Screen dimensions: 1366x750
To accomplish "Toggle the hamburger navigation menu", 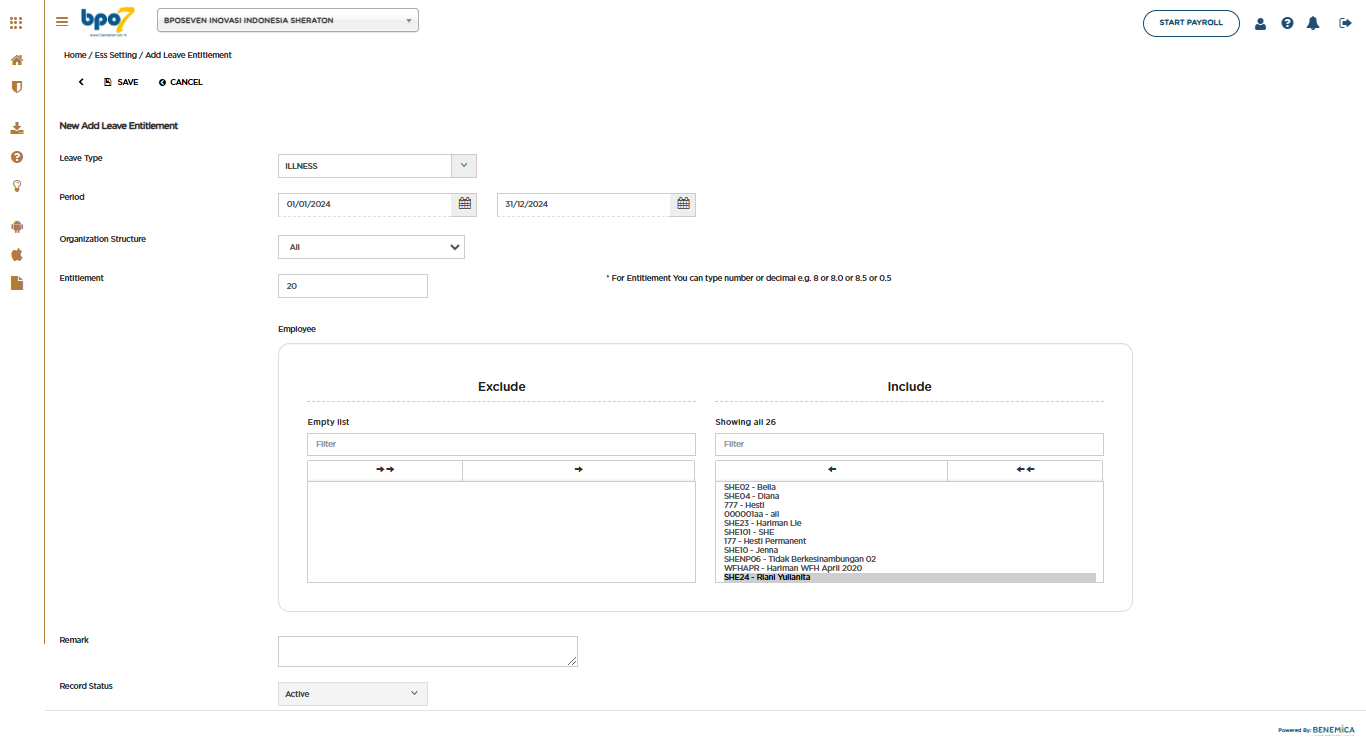I will click(x=62, y=21).
